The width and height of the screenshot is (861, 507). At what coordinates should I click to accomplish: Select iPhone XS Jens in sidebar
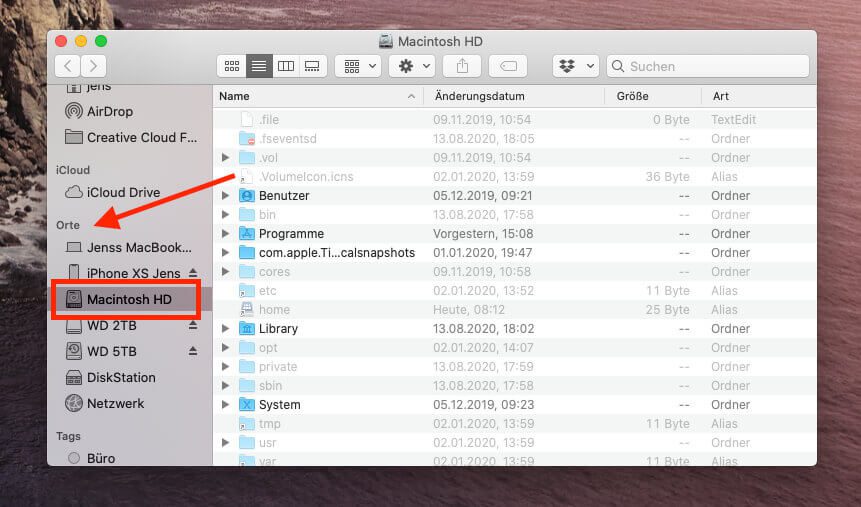pyautogui.click(x=123, y=273)
